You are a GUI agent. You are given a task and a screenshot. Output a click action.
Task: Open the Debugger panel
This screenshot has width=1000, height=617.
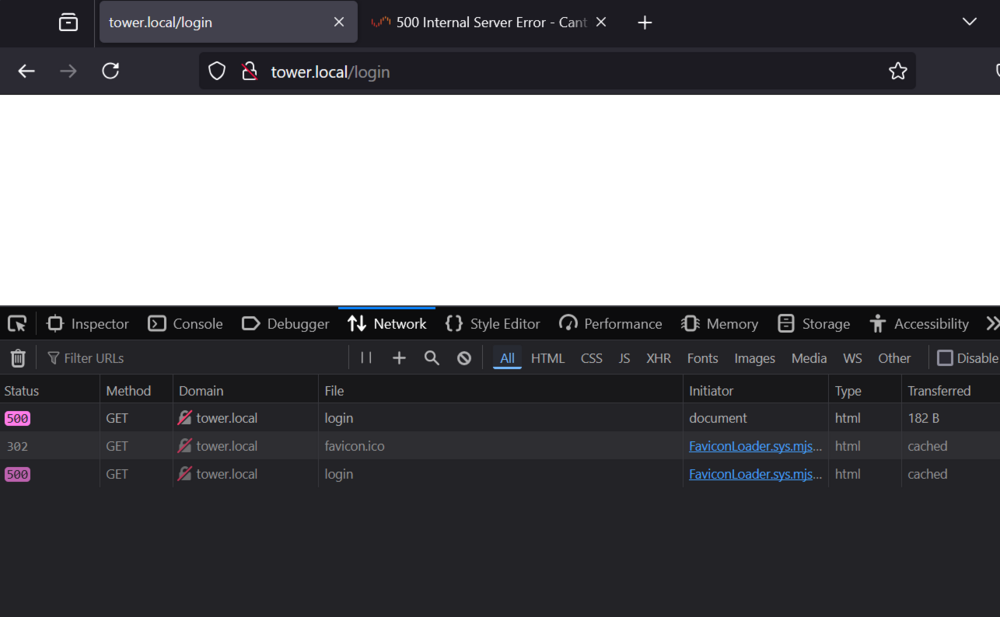click(286, 324)
